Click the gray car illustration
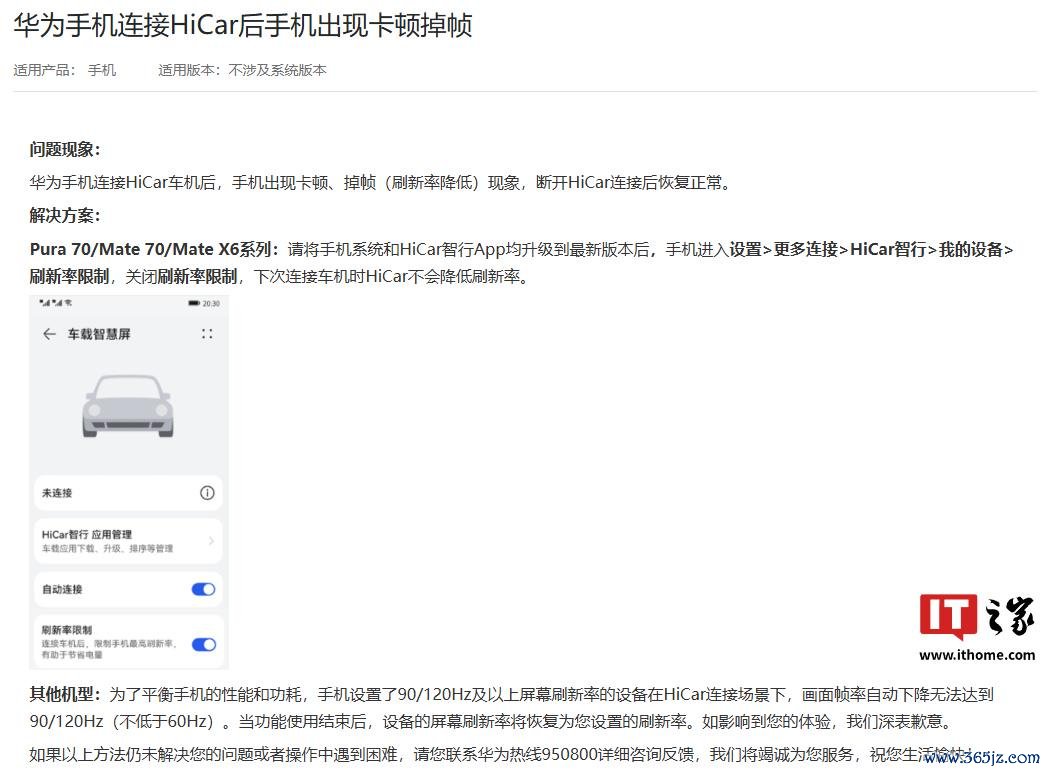1047x773 pixels. click(x=128, y=406)
